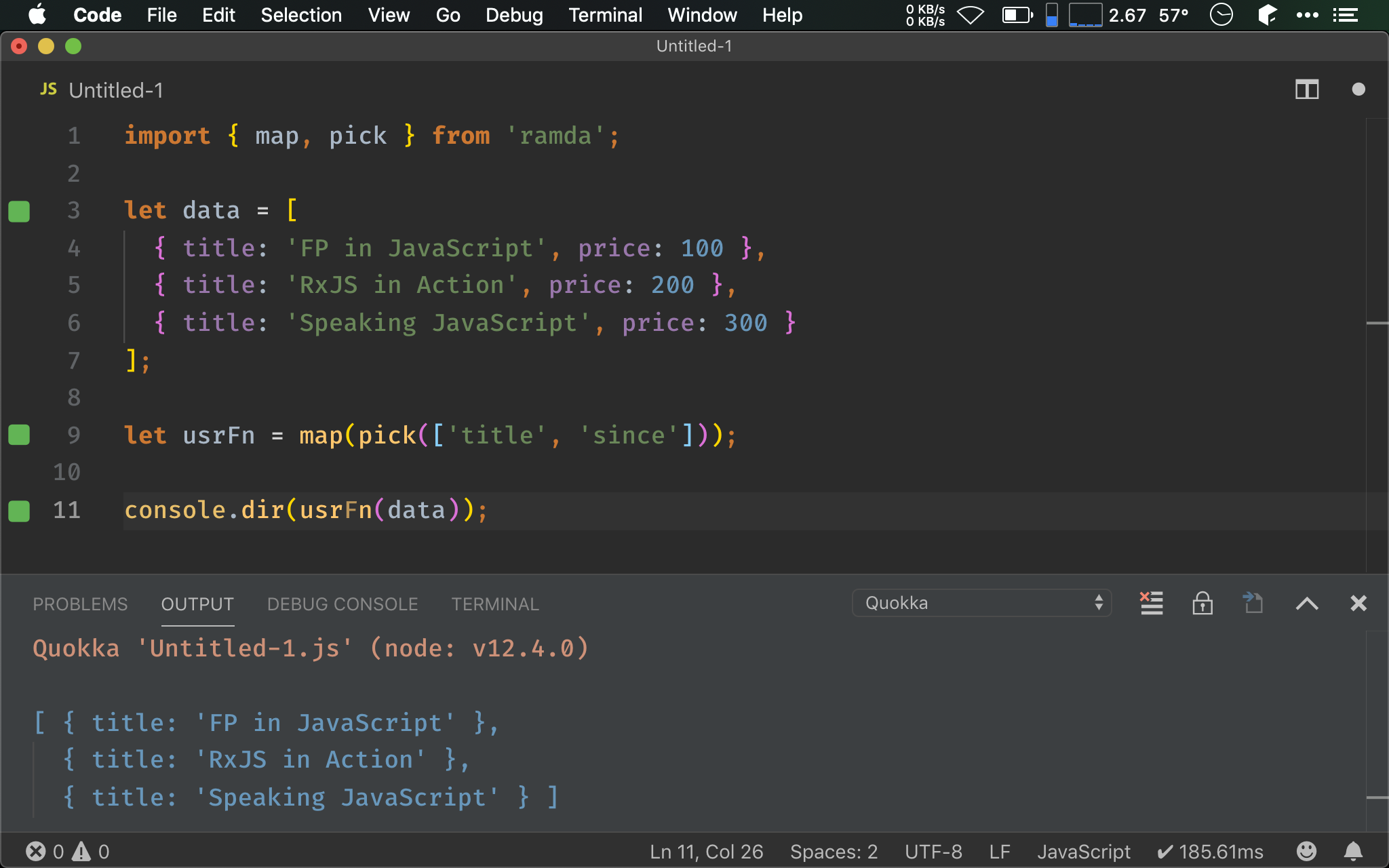Click the word 'ramda' on line 1
Screen dimensions: 1389x868
(555, 136)
